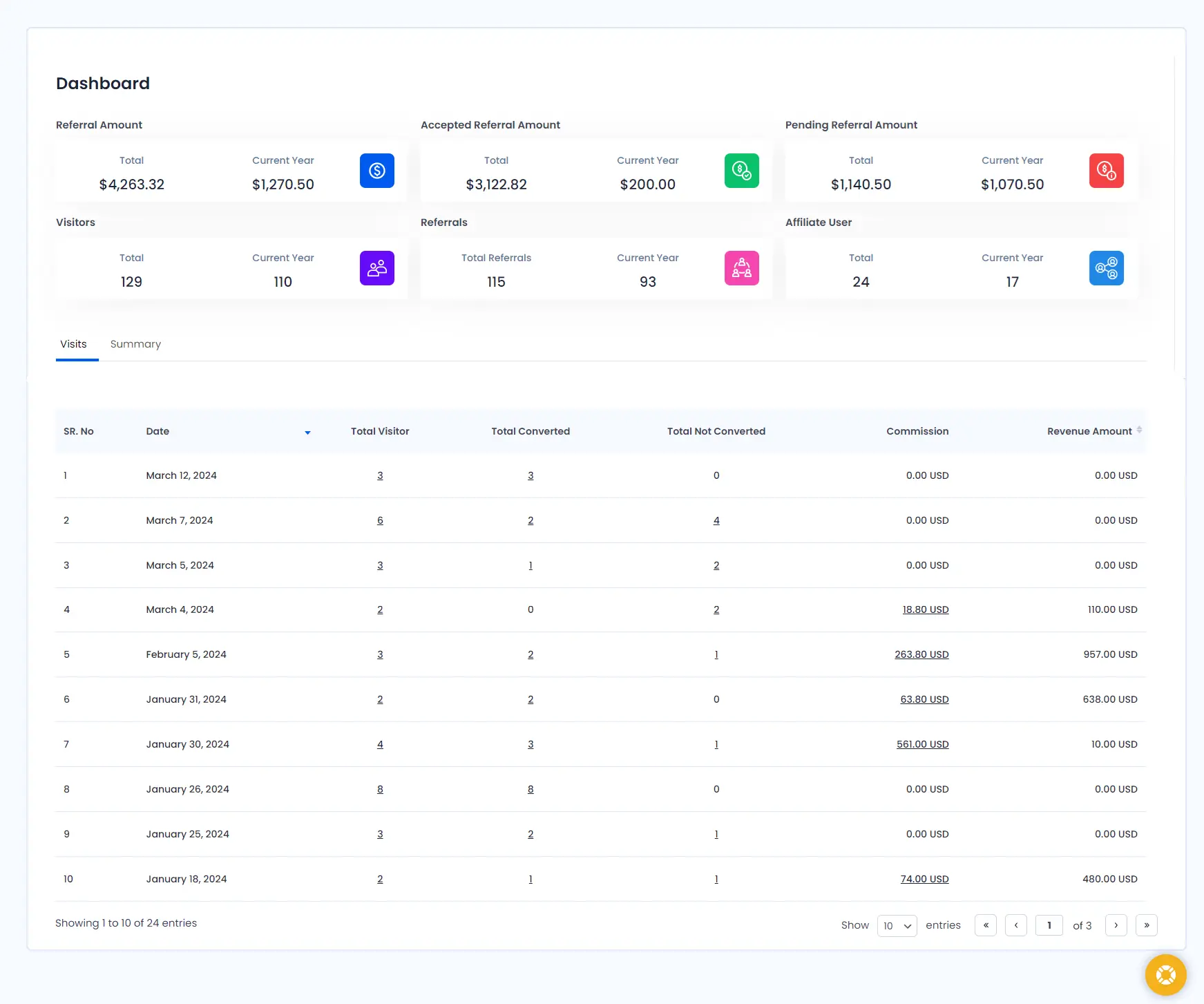This screenshot has width=1204, height=1004.
Task: Click total visitor count for January 26, 2024
Action: (380, 789)
